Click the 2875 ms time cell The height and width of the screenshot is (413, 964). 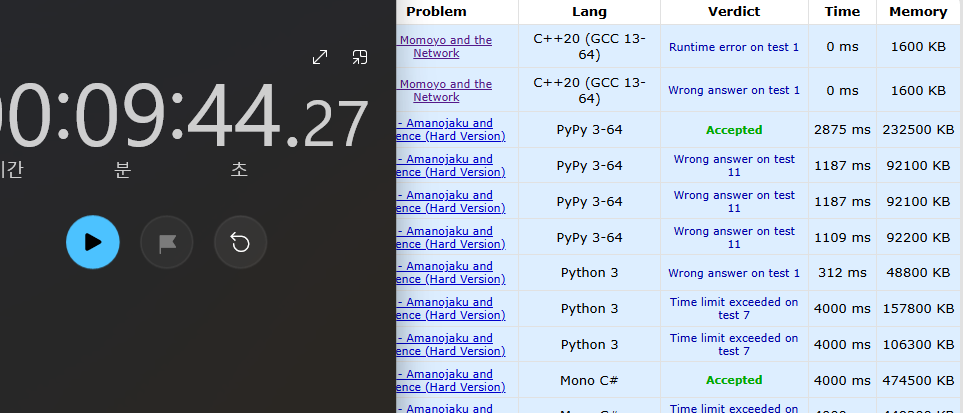[842, 130]
